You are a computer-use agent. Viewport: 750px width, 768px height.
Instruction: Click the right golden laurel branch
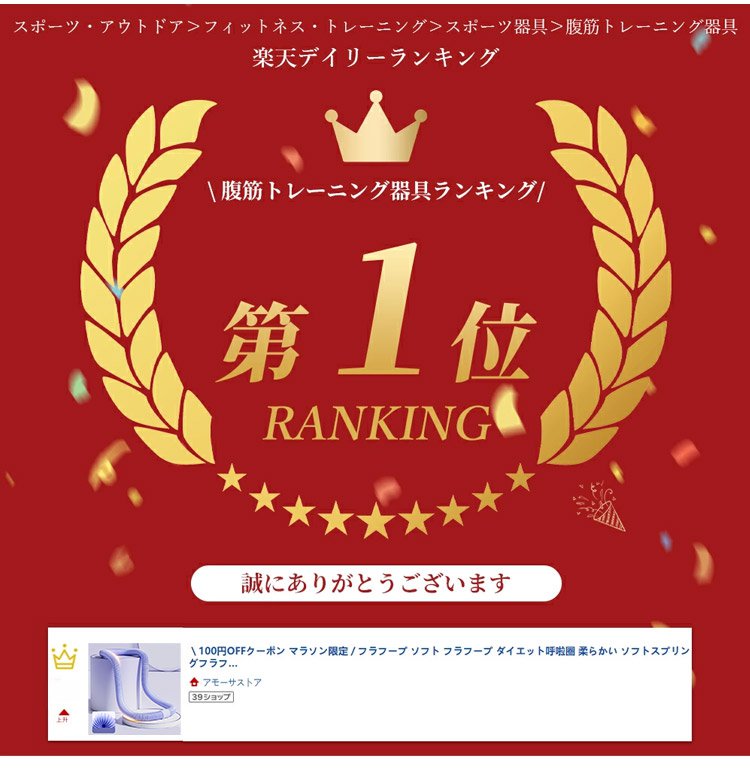(605, 283)
